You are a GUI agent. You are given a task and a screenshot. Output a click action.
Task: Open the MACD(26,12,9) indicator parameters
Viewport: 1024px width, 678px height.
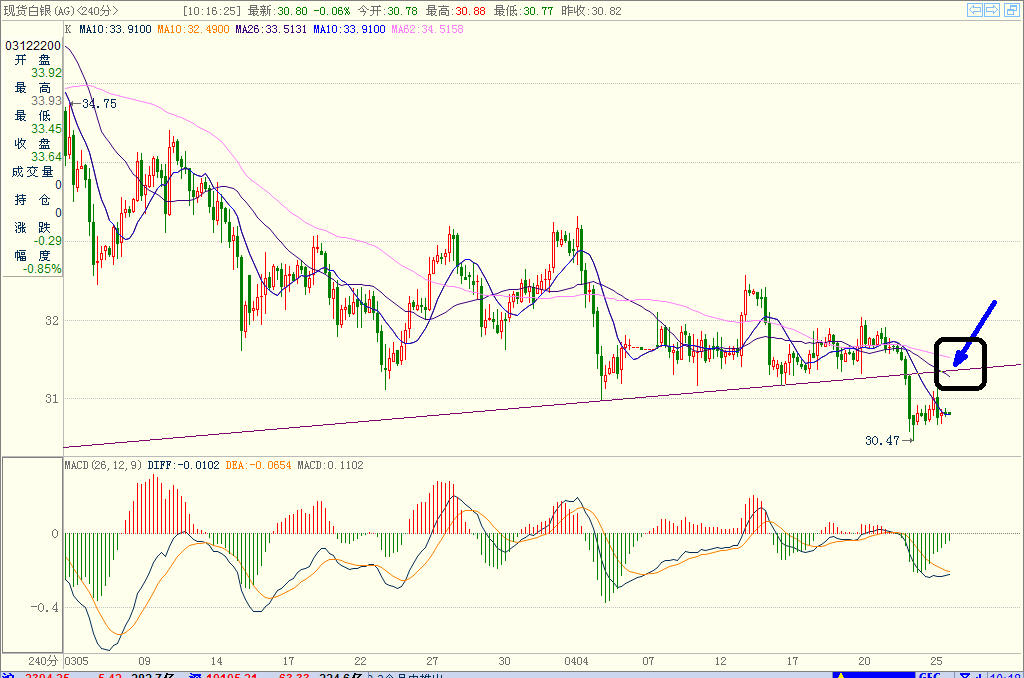[103, 465]
